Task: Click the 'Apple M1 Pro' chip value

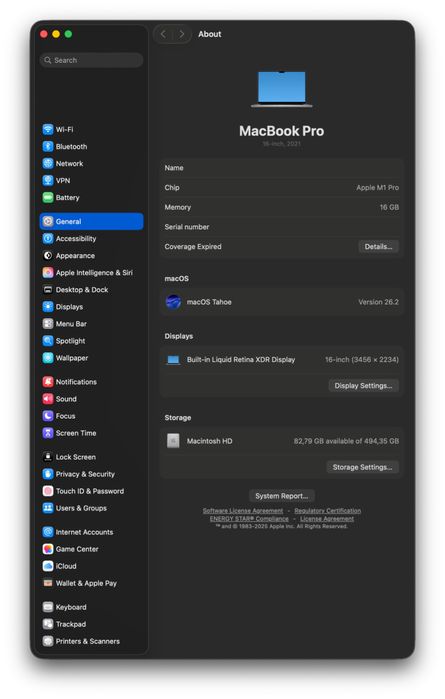Action: click(x=377, y=188)
